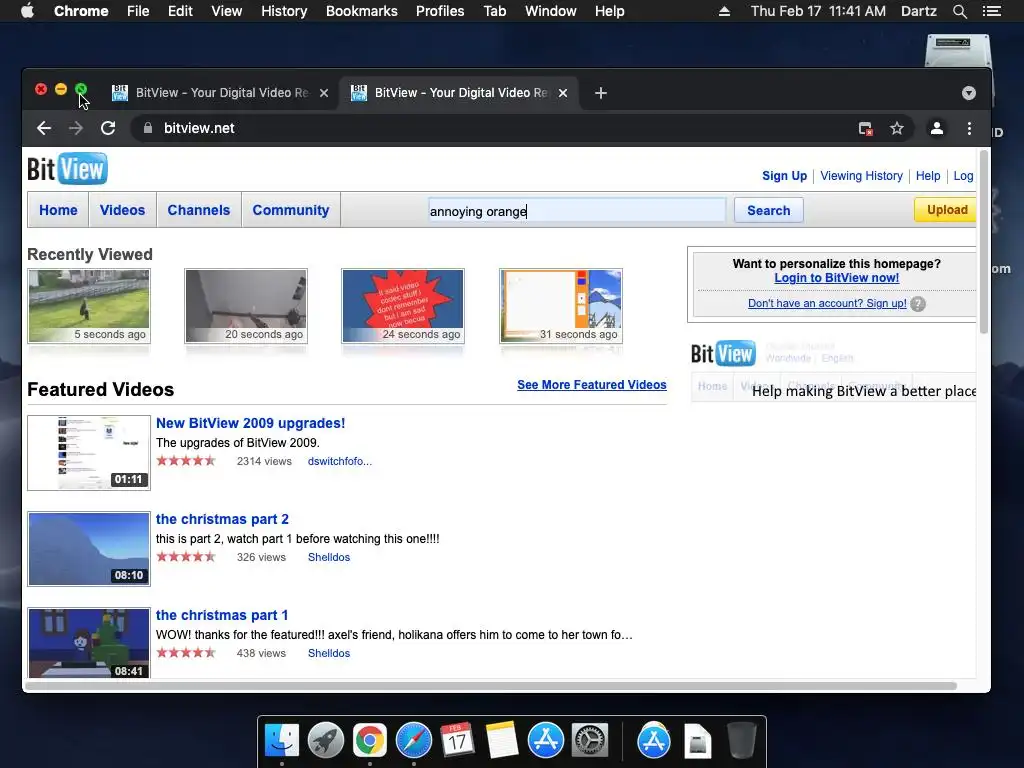Click the horizontal scrollbar at page bottom

[x=490, y=686]
